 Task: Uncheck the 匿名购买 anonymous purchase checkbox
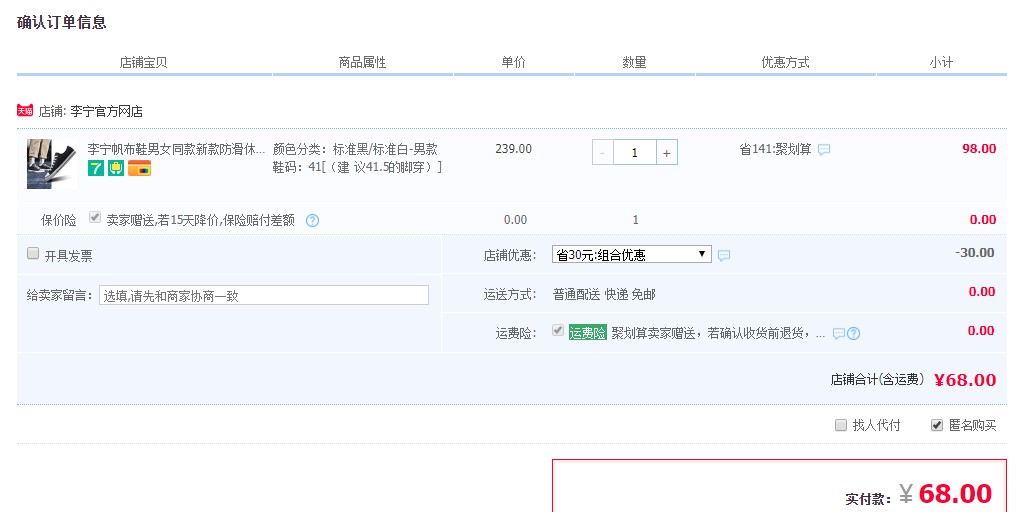click(x=937, y=425)
